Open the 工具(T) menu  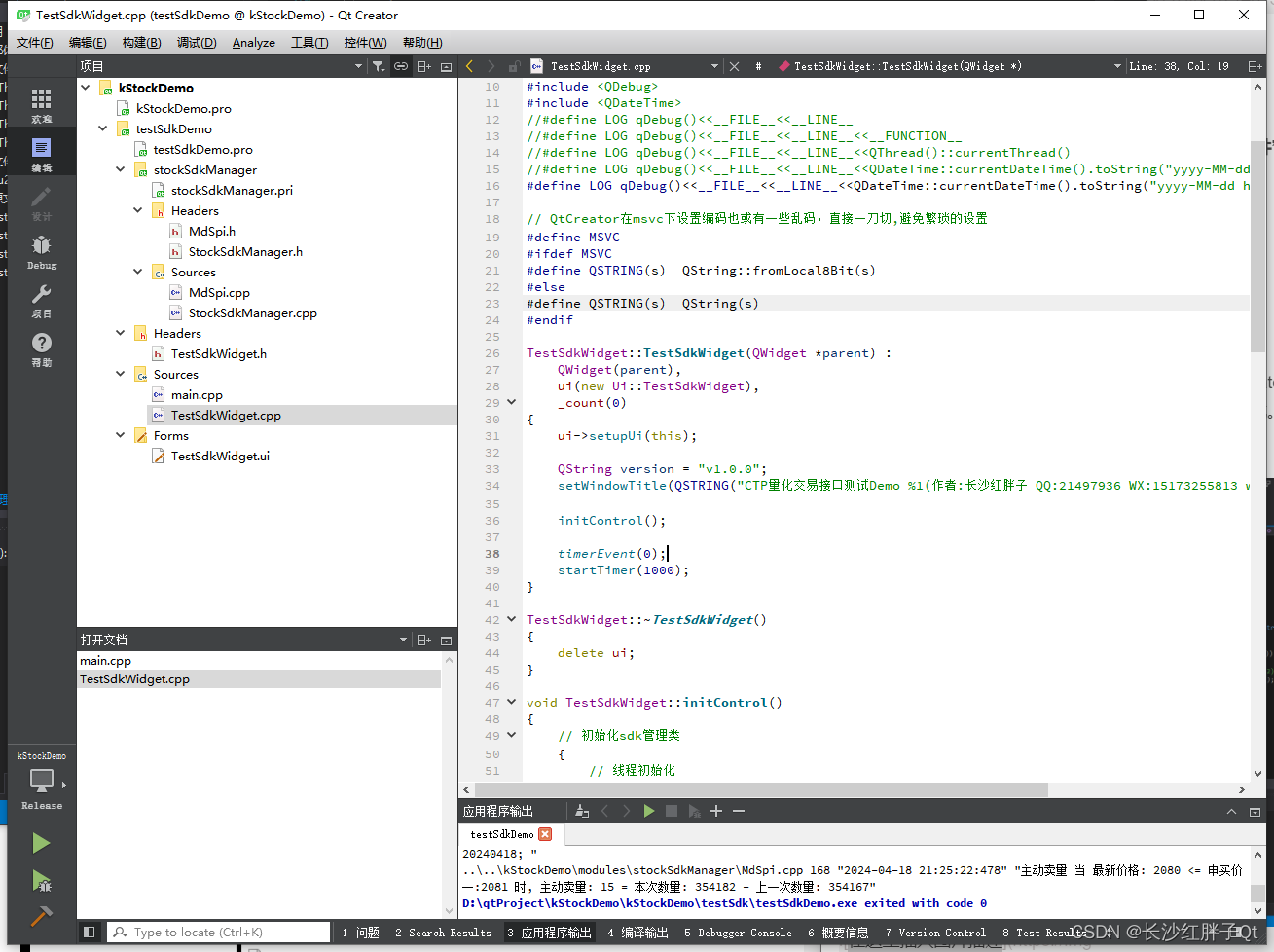309,42
